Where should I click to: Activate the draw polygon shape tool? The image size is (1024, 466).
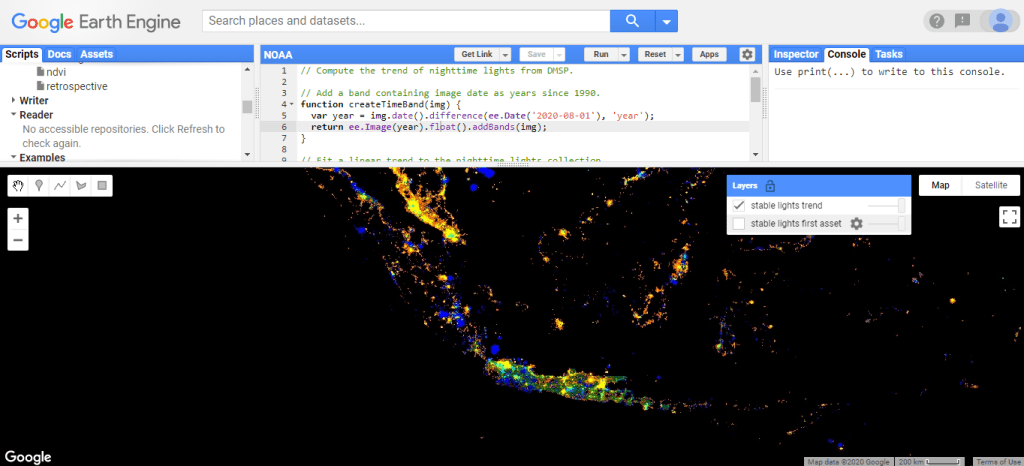pyautogui.click(x=81, y=185)
